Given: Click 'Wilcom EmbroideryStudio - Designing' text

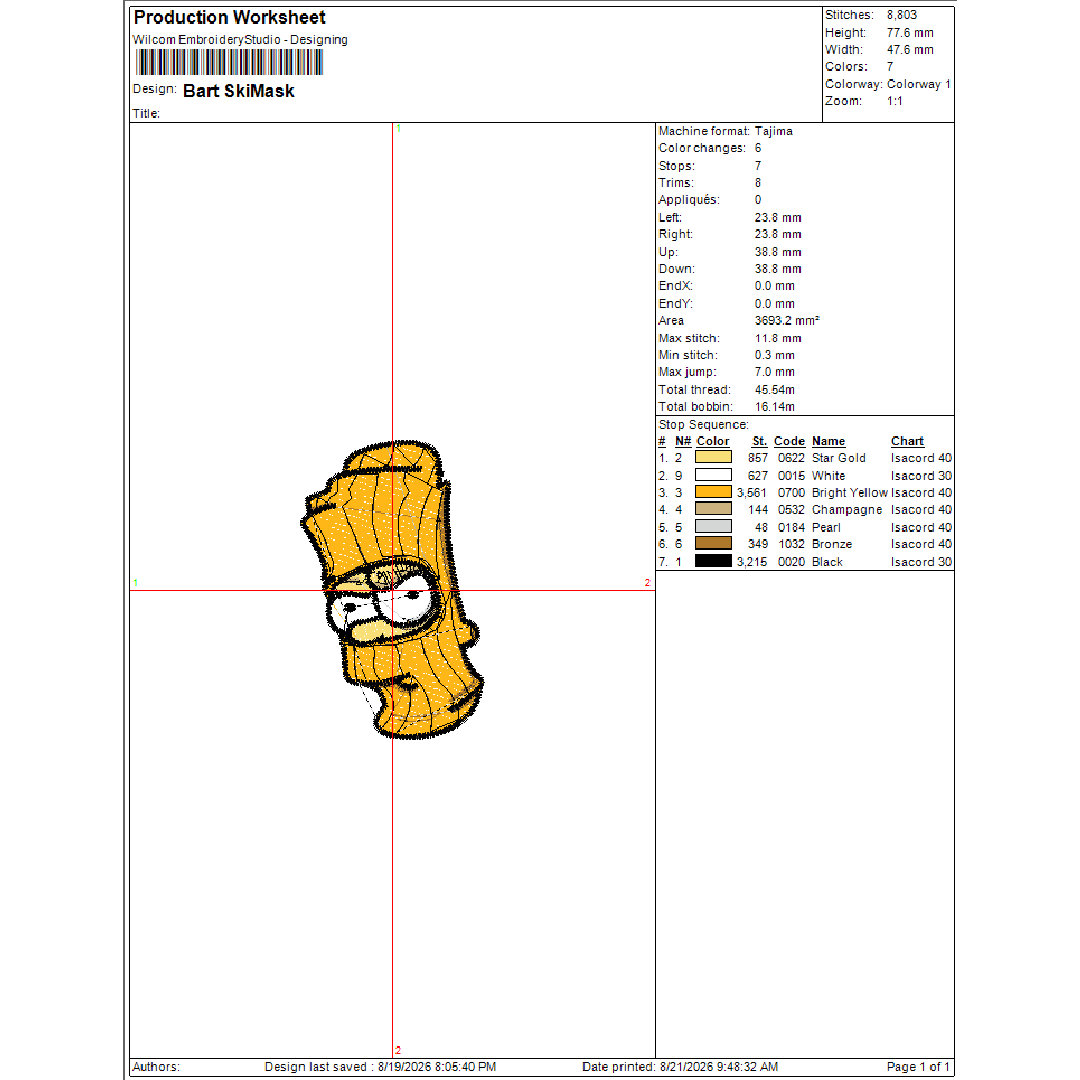Looking at the screenshot, I should [x=240, y=40].
